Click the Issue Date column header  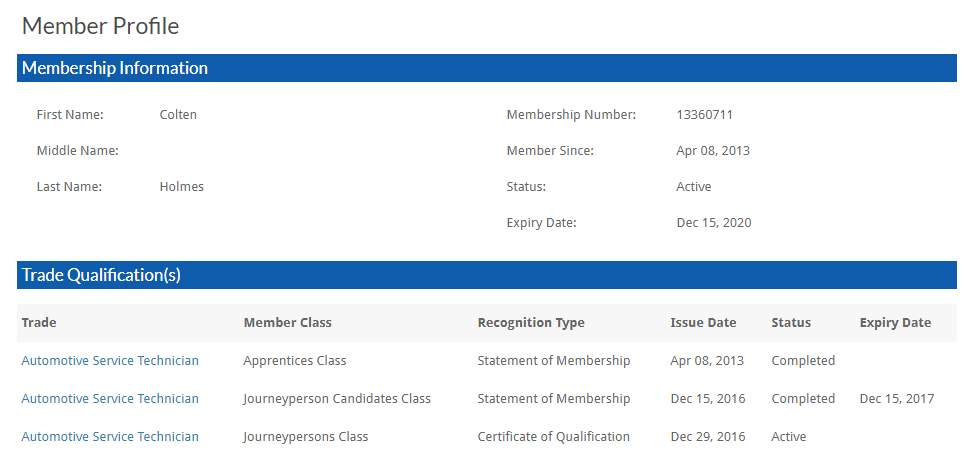click(x=703, y=322)
